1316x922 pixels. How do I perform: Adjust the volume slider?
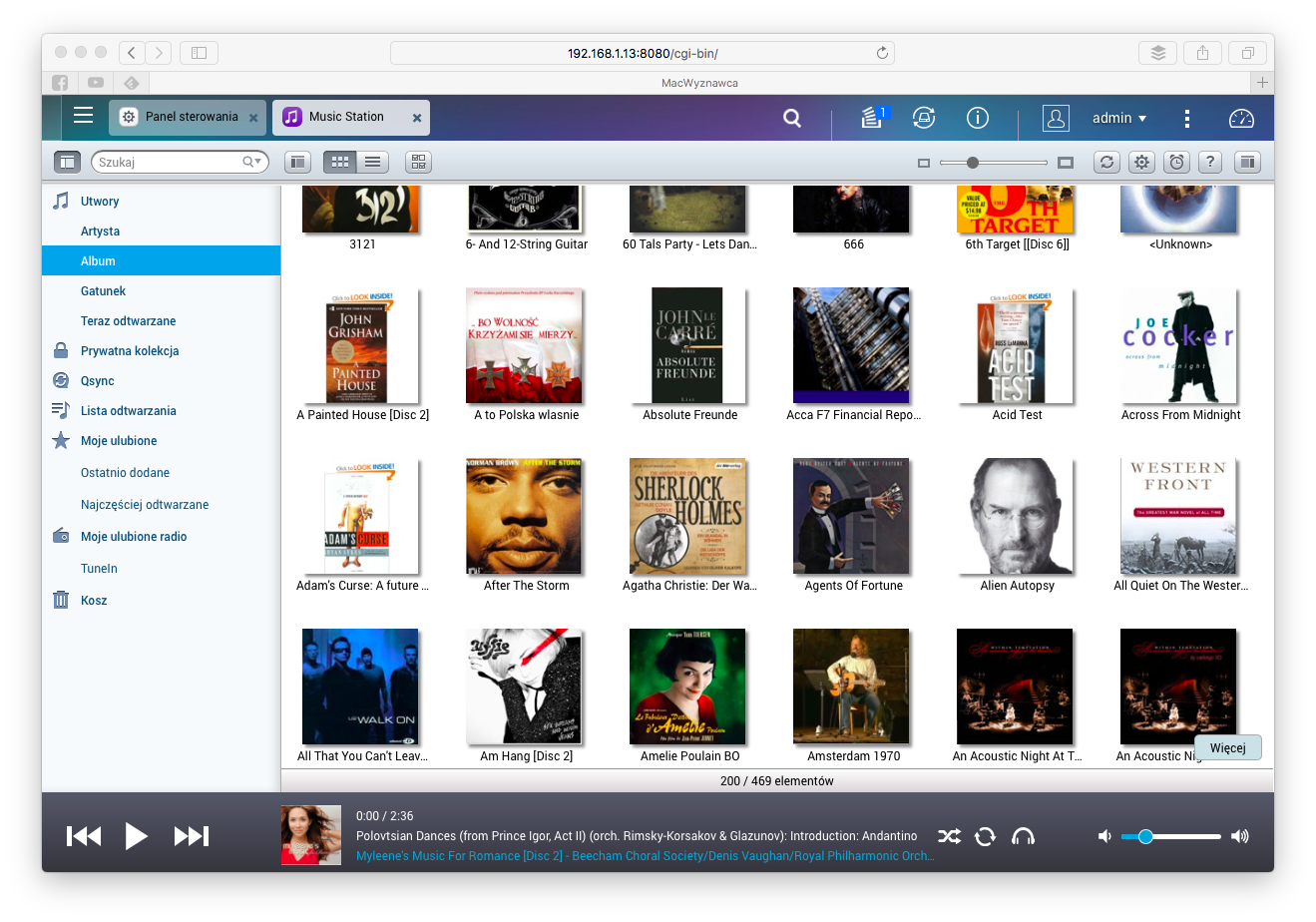(1171, 836)
